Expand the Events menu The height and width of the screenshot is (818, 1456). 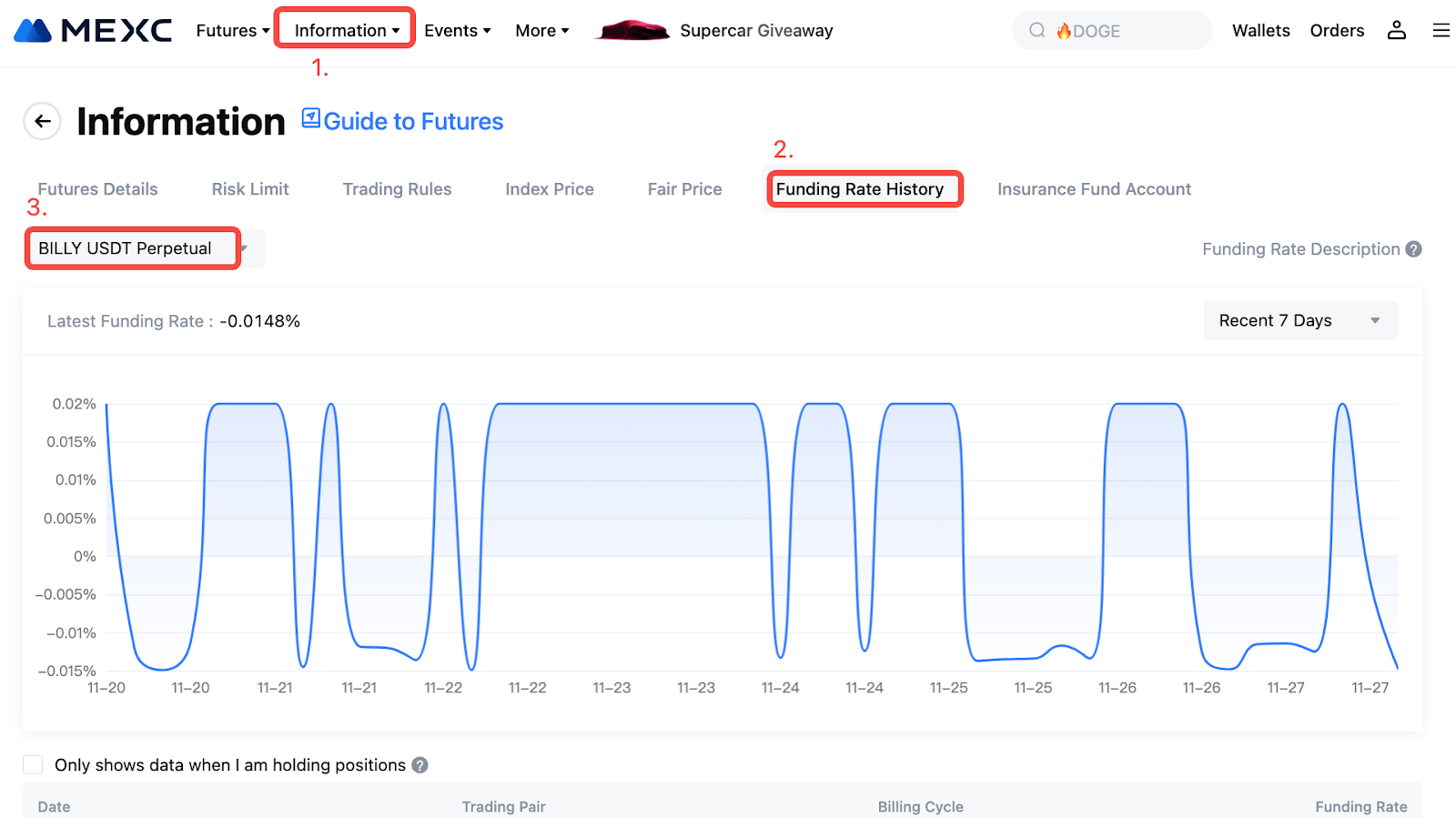[x=458, y=31]
